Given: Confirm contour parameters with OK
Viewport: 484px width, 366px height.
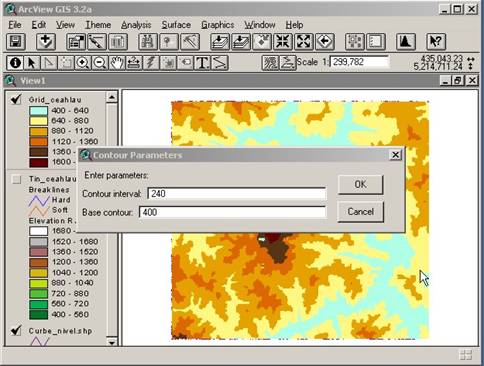Looking at the screenshot, I should 360,185.
